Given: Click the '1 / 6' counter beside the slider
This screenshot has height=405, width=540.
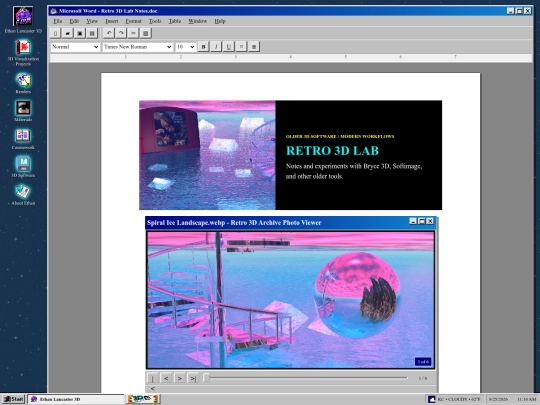Looking at the screenshot, I should (423, 378).
